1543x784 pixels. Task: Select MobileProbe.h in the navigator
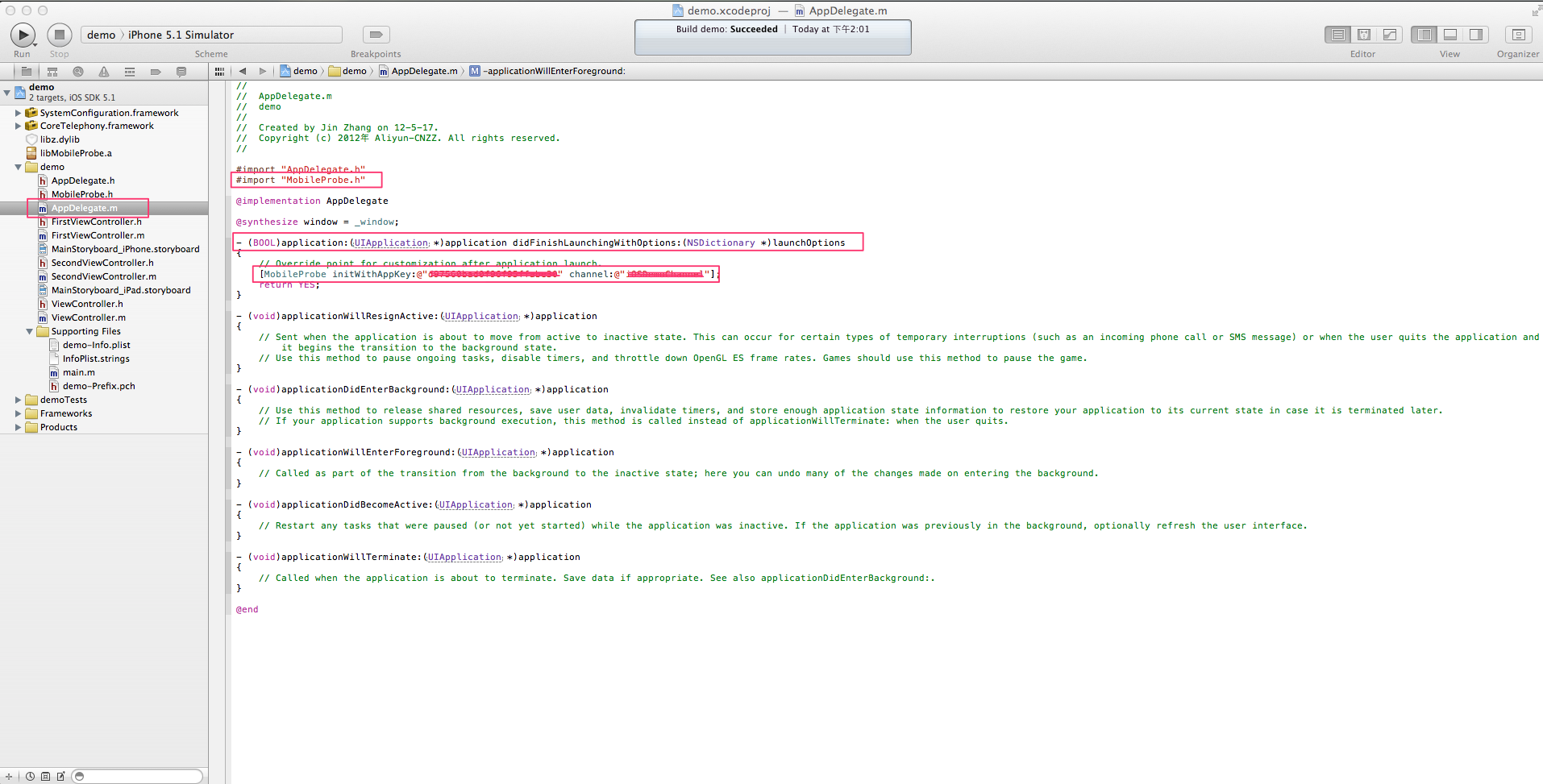pos(81,194)
